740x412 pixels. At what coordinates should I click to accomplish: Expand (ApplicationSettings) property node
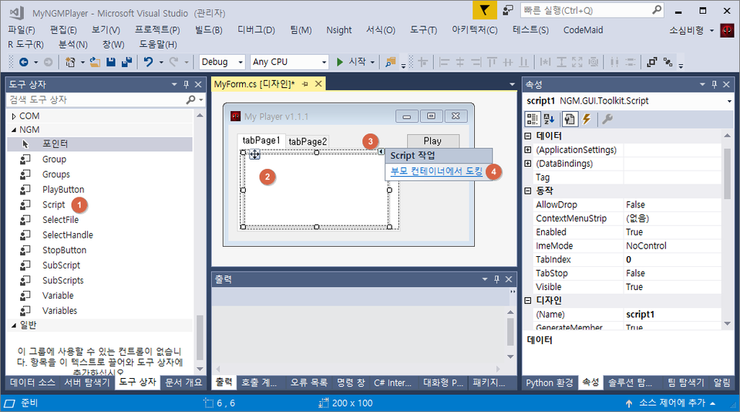[x=528, y=150]
